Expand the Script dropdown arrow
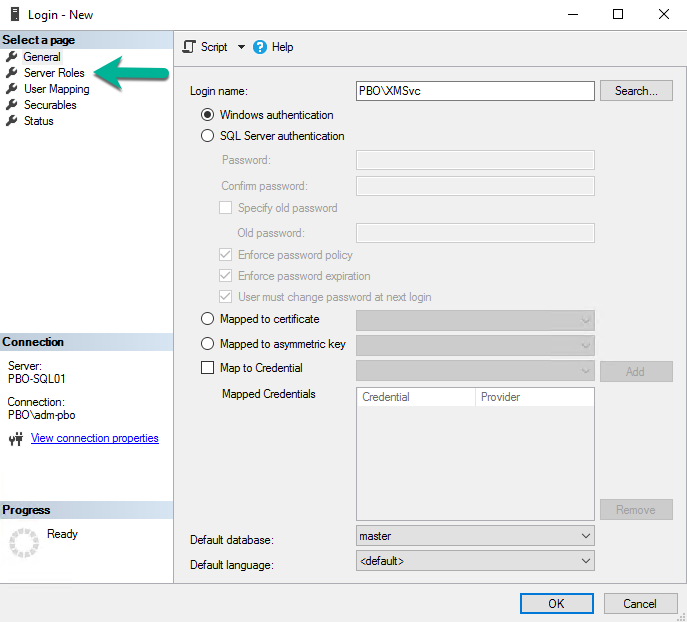 (241, 47)
